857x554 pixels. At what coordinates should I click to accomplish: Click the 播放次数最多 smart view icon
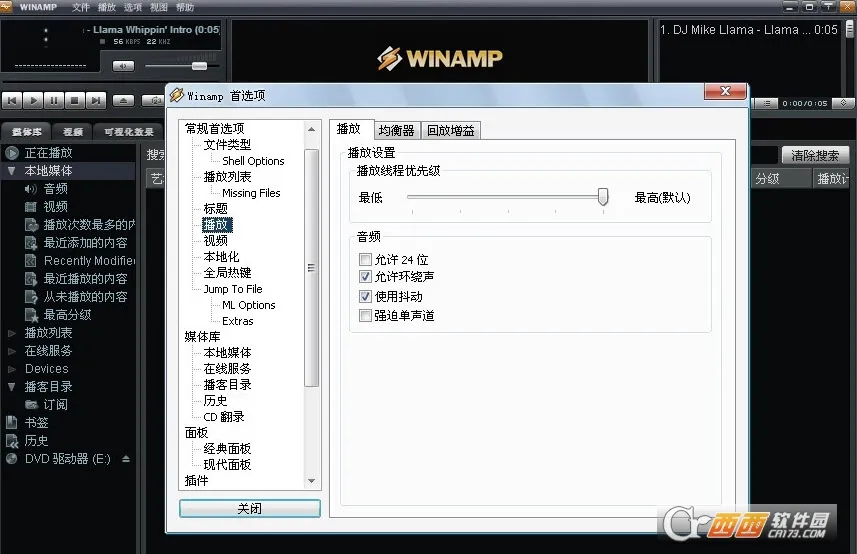coord(31,225)
